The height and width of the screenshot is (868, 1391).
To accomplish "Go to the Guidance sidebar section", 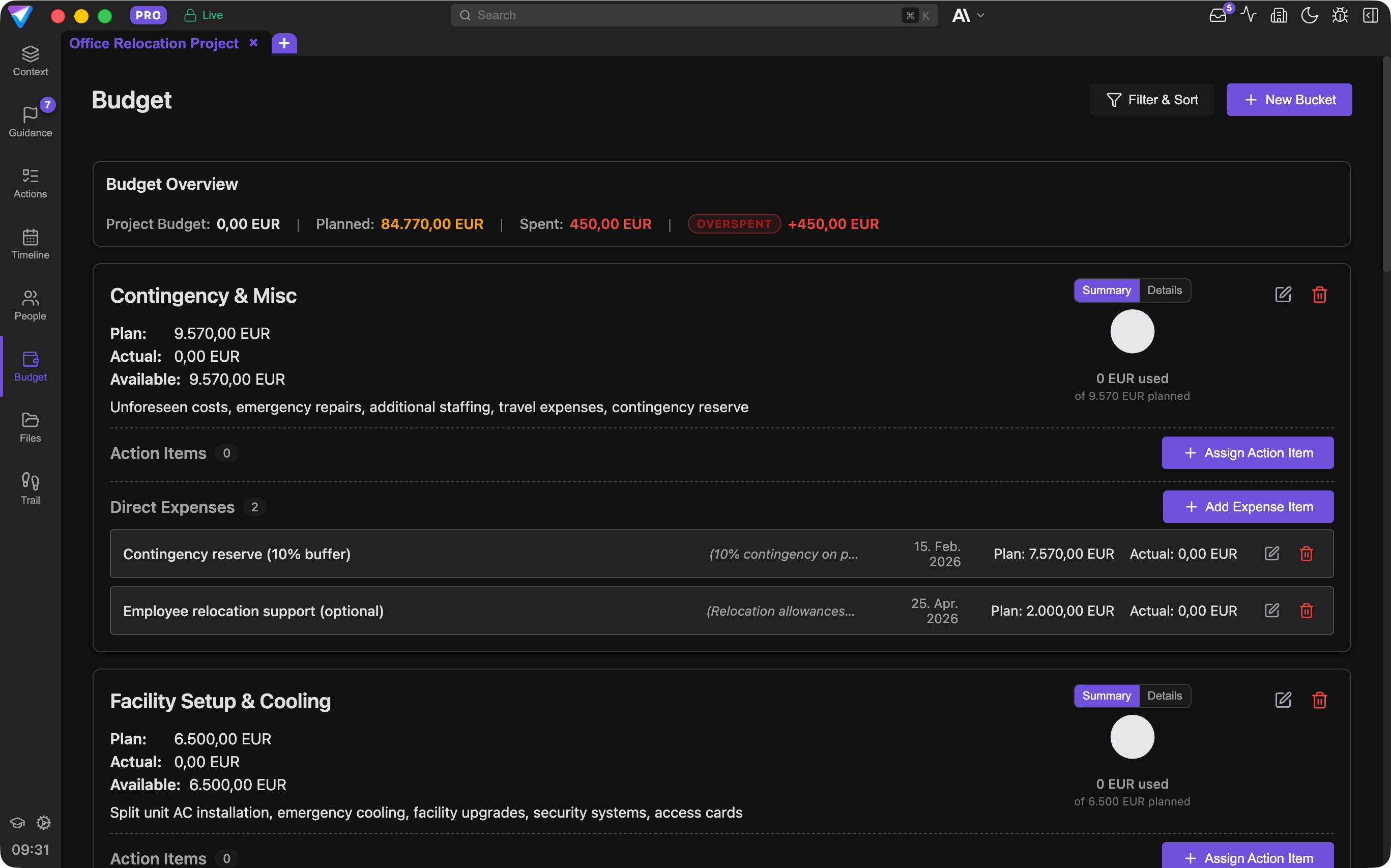I will (x=31, y=122).
